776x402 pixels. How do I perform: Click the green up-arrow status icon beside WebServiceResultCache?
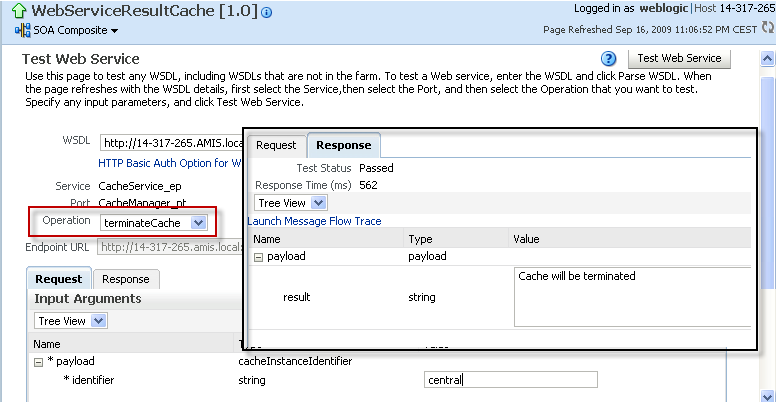pos(16,12)
